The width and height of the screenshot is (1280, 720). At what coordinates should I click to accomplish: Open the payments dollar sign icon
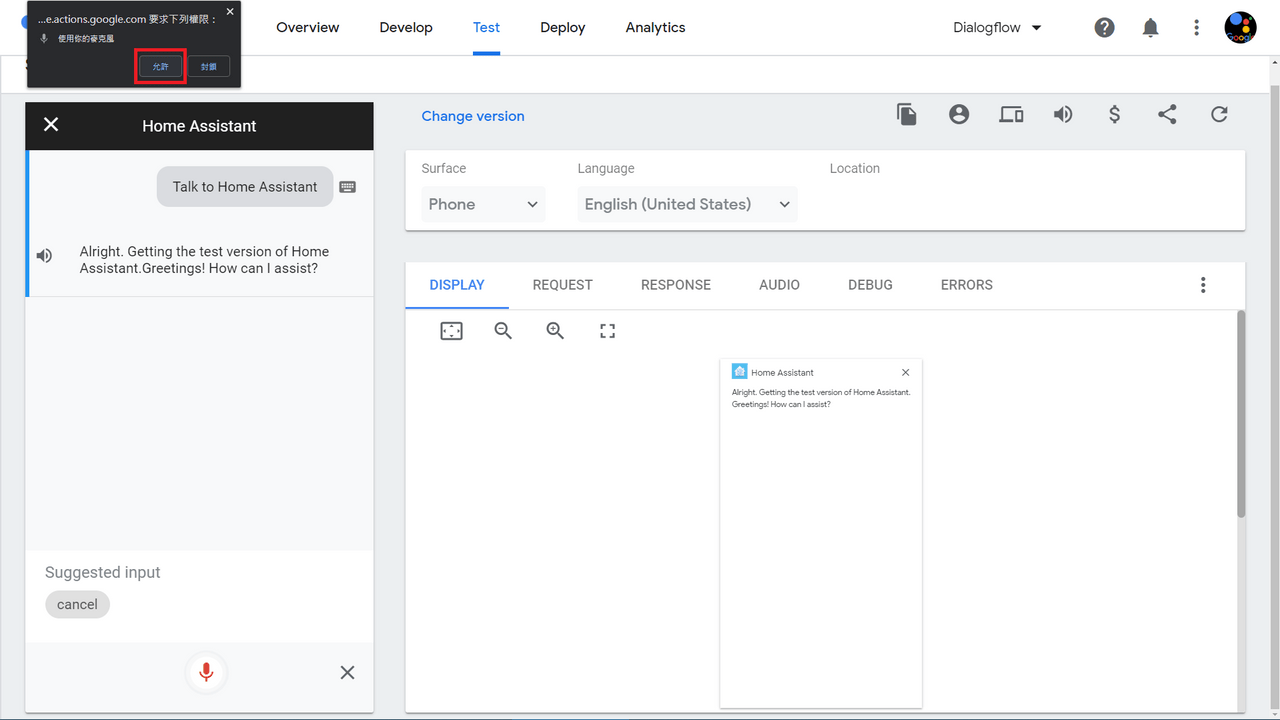1115,115
